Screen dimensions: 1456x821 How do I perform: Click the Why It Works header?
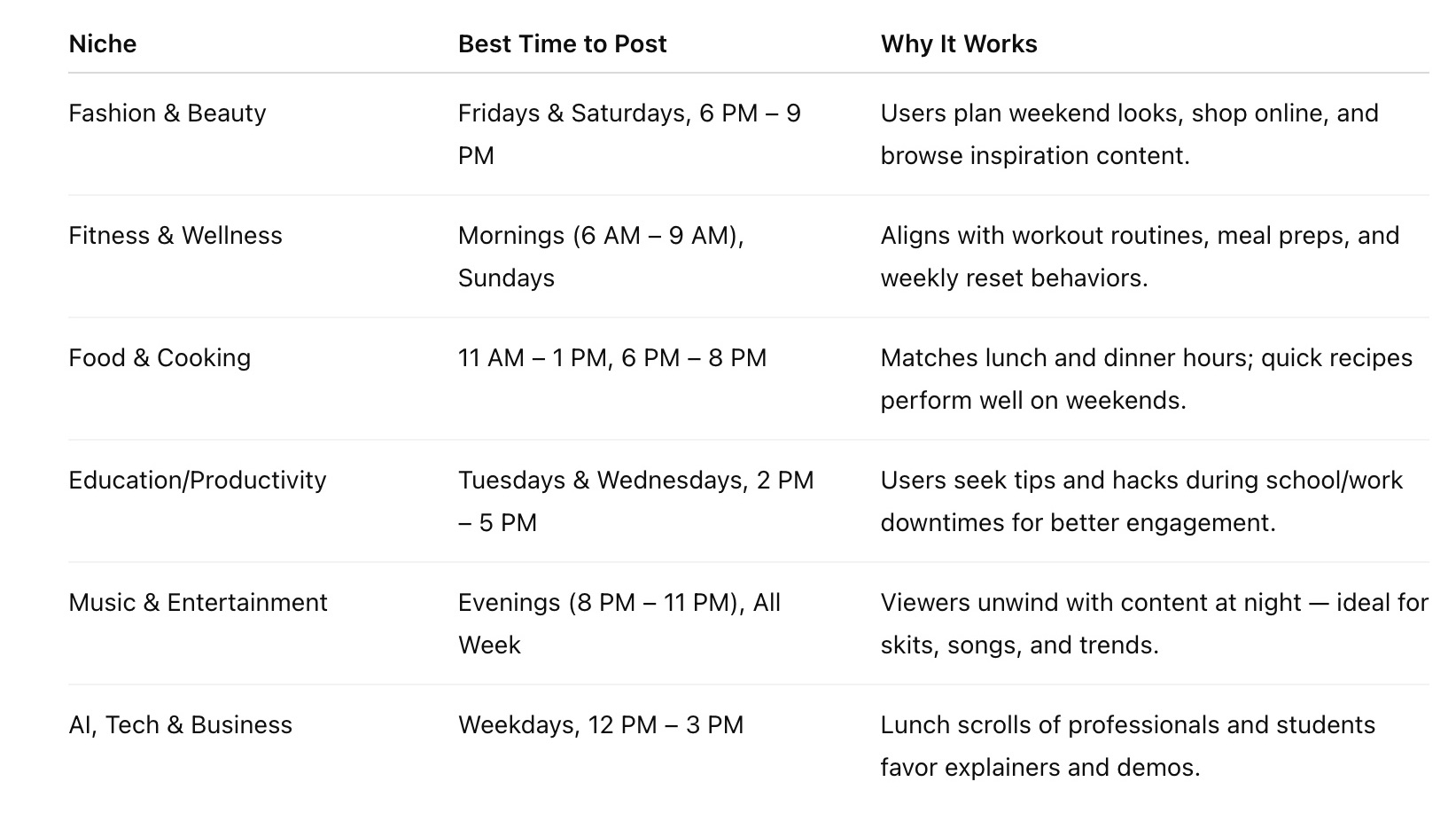(958, 44)
